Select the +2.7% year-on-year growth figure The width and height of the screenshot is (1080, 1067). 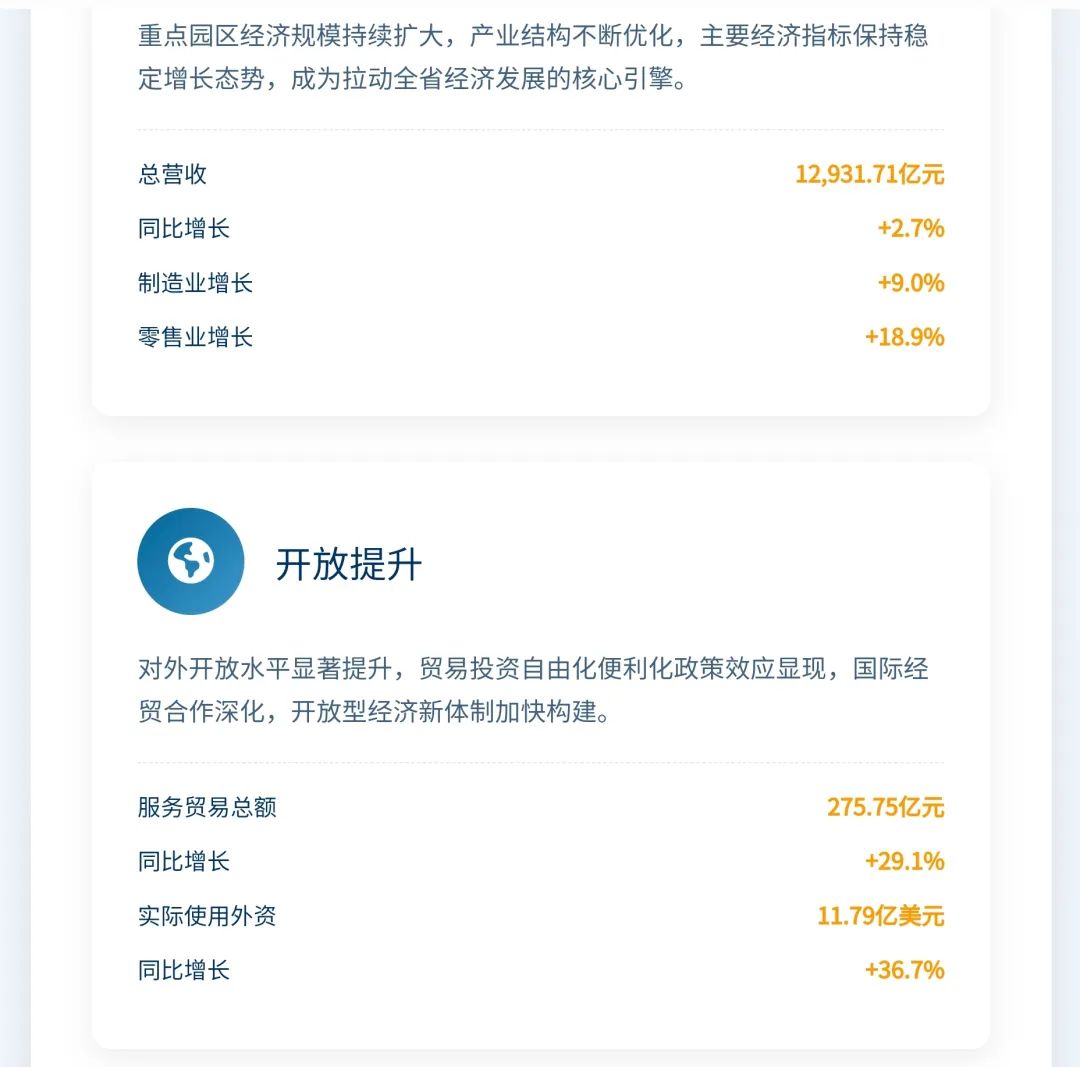tap(911, 228)
